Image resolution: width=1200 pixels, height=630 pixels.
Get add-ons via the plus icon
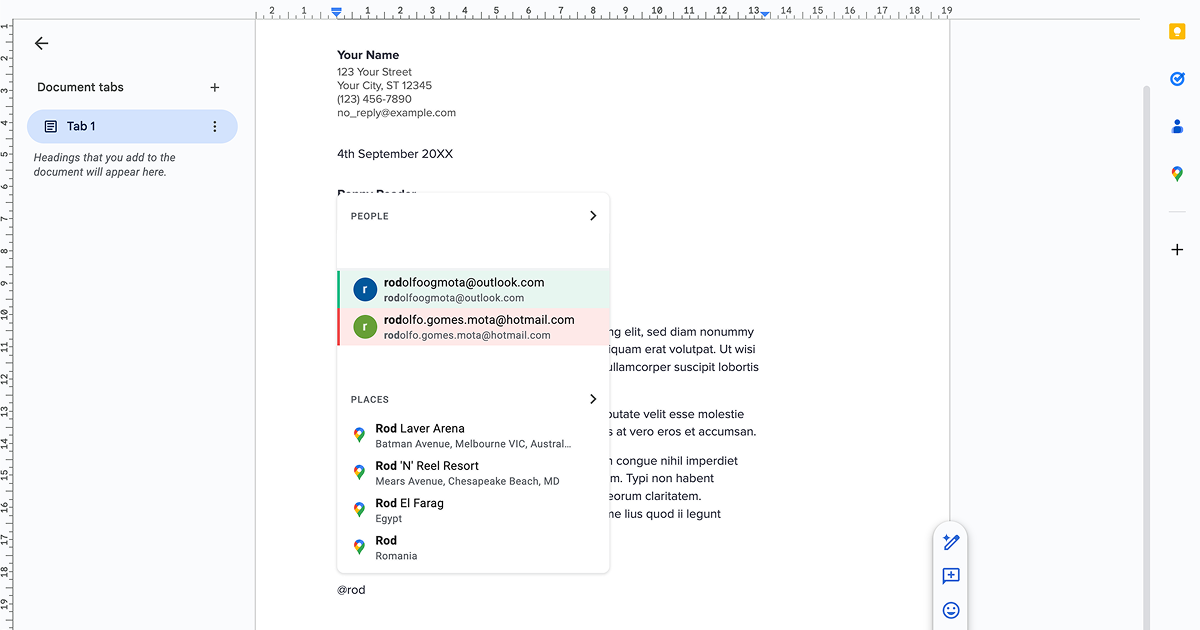click(x=1176, y=249)
